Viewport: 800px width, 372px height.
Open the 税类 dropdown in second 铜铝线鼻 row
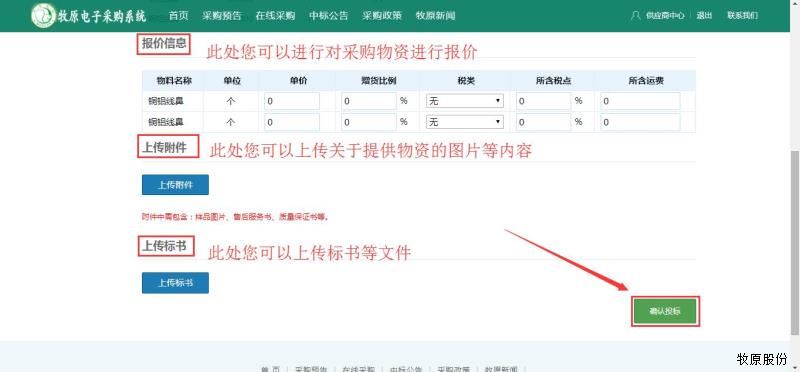tap(465, 122)
